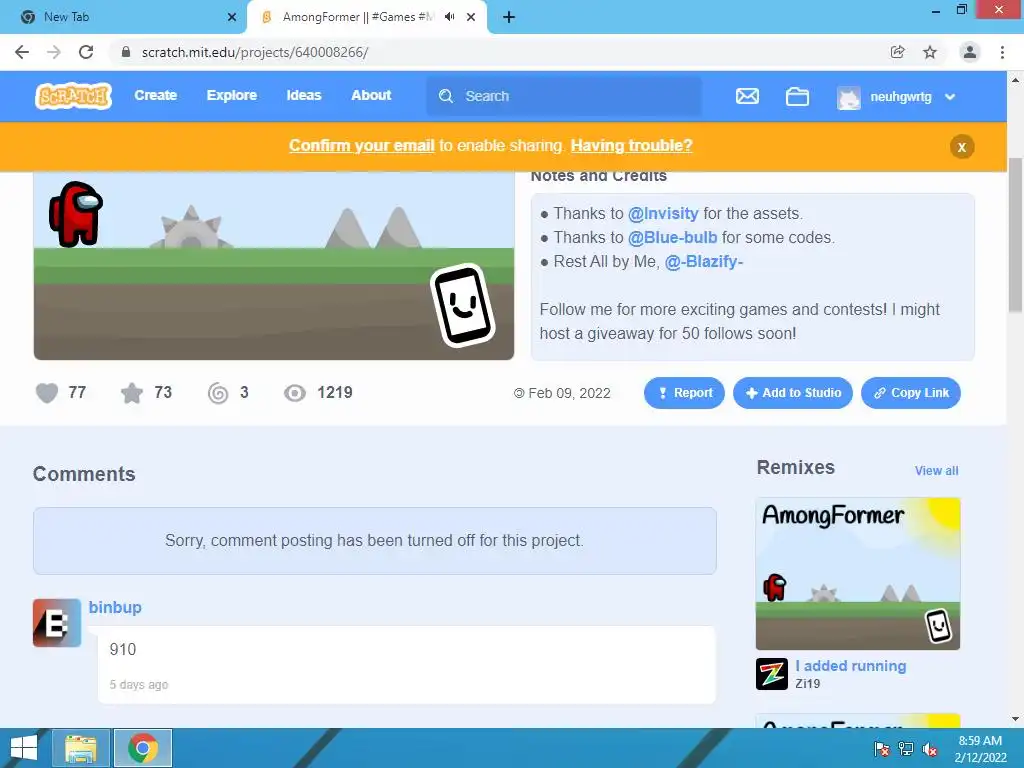Viewport: 1024px width, 768px height.
Task: View site info via lock icon
Action: [x=126, y=52]
